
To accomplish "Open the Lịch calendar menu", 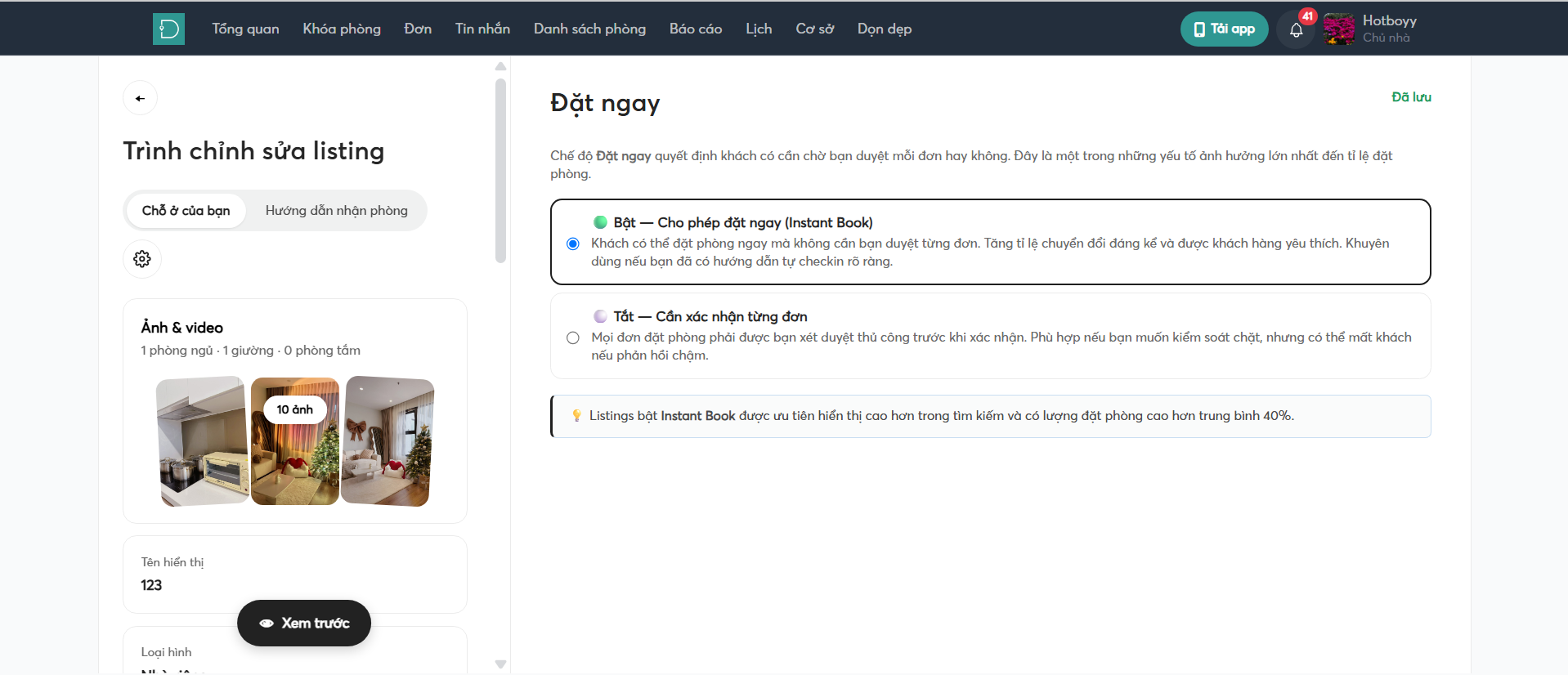I will tap(759, 29).
